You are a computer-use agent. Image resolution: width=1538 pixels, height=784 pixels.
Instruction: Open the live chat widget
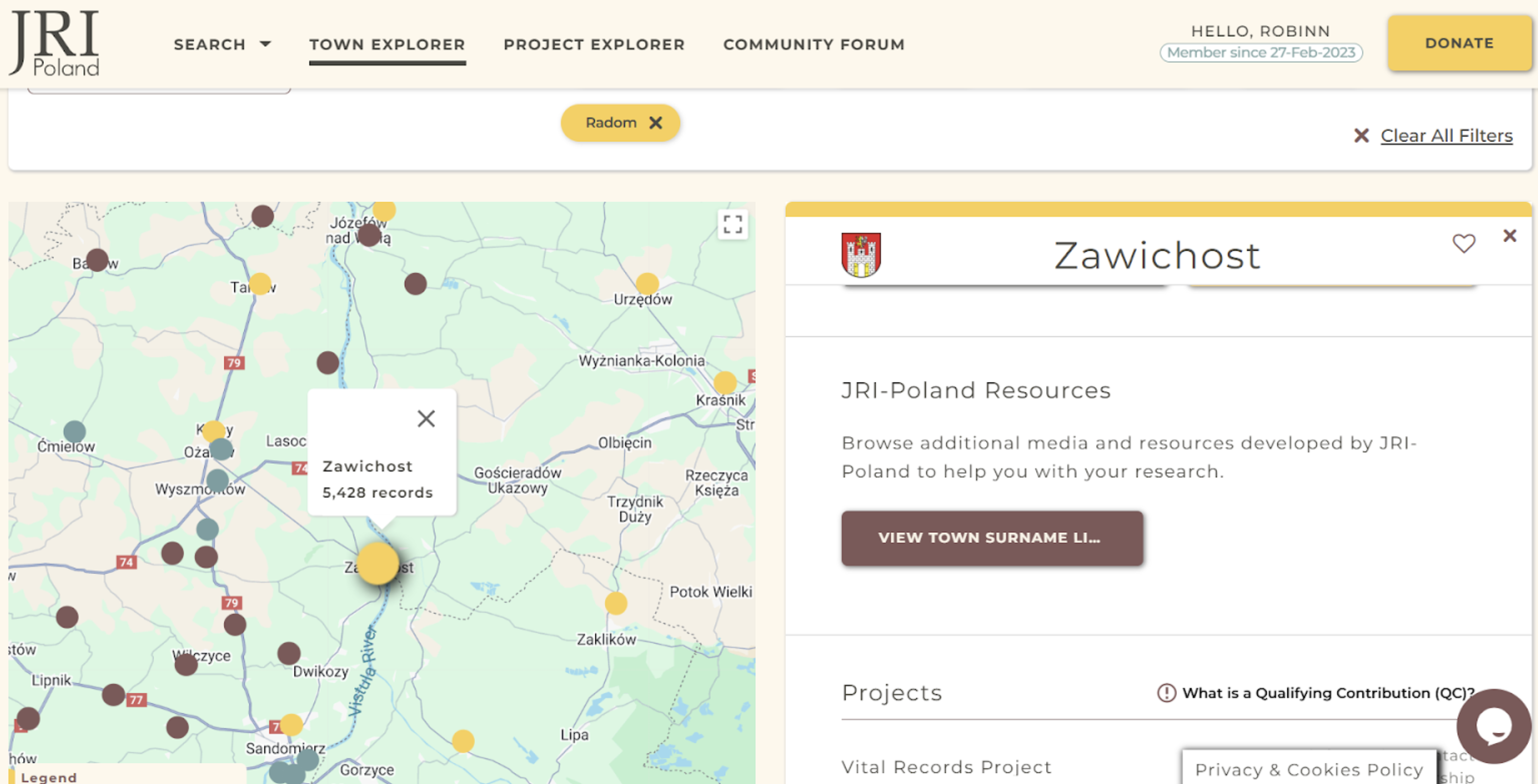coord(1495,726)
